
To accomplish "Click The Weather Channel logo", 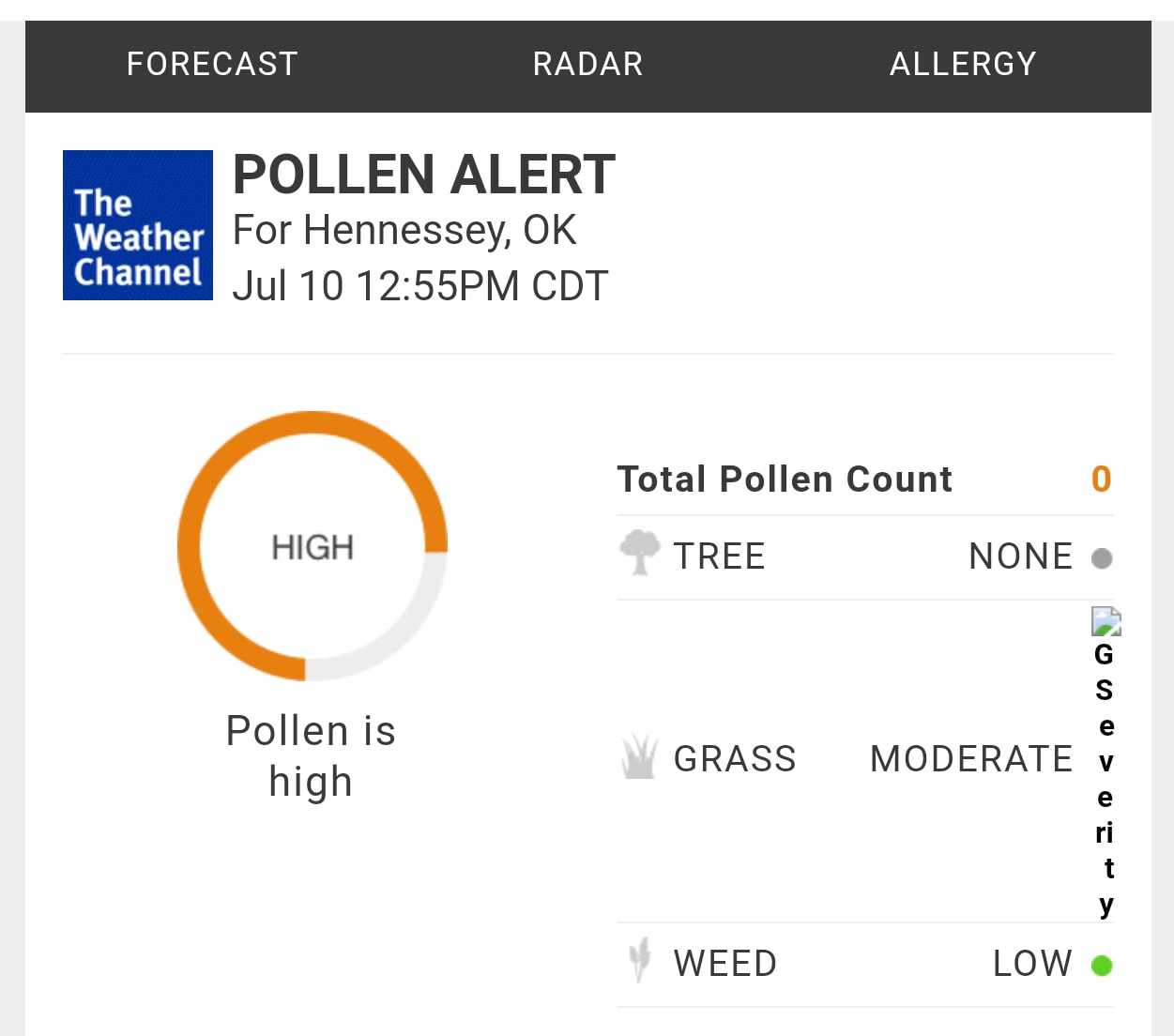I will (138, 225).
